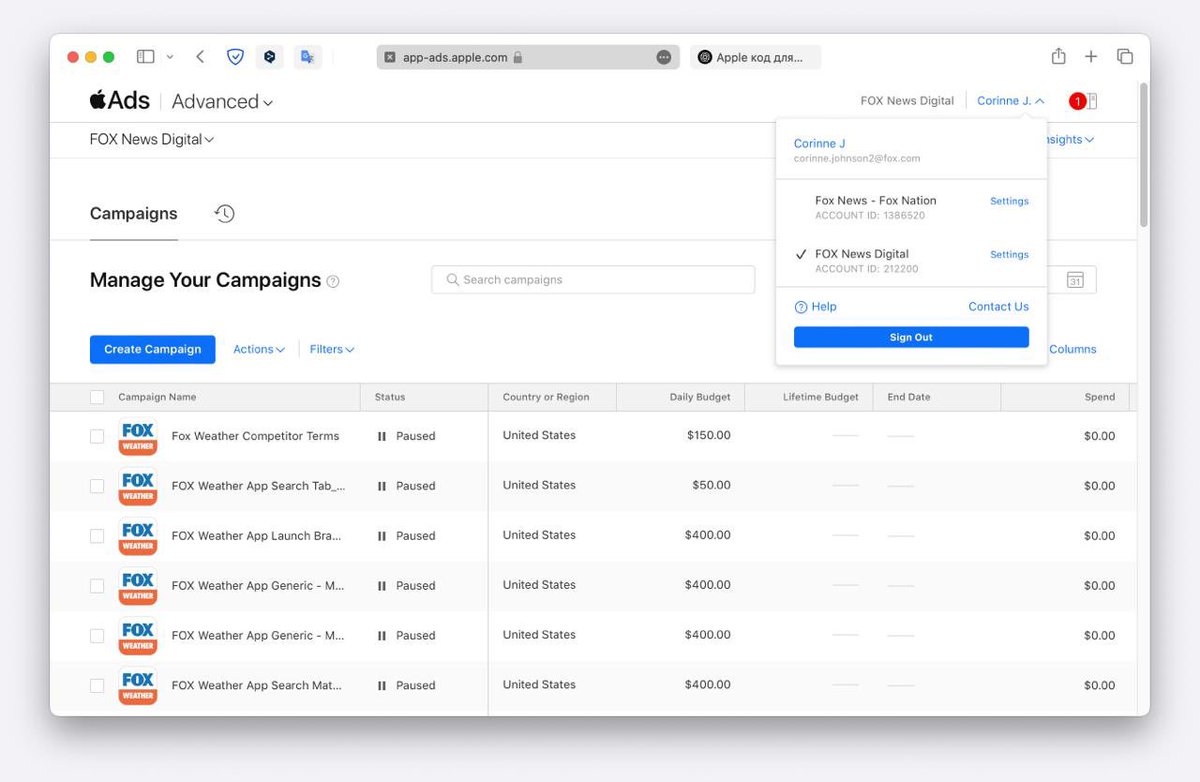Click the shield privacy extension icon

click(x=235, y=57)
